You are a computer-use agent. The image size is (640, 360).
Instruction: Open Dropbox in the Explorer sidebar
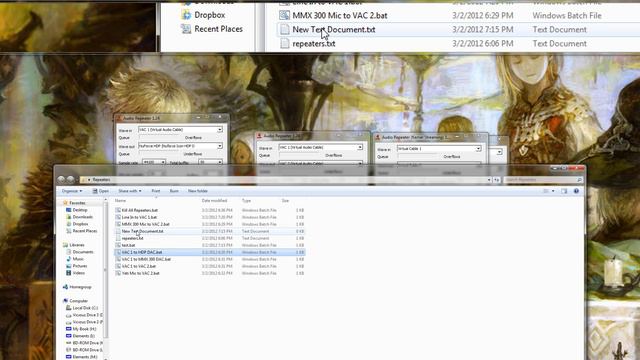click(x=77, y=224)
